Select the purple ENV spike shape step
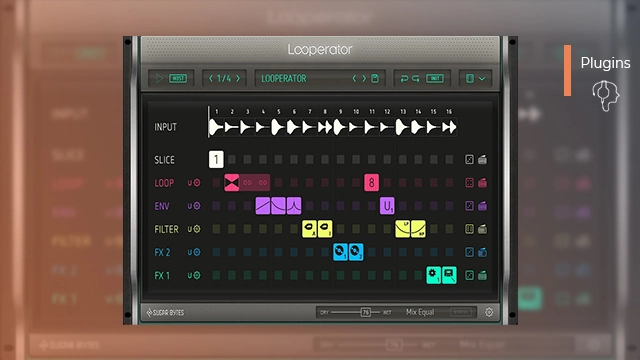Image resolution: width=640 pixels, height=360 pixels. pyautogui.click(x=294, y=206)
